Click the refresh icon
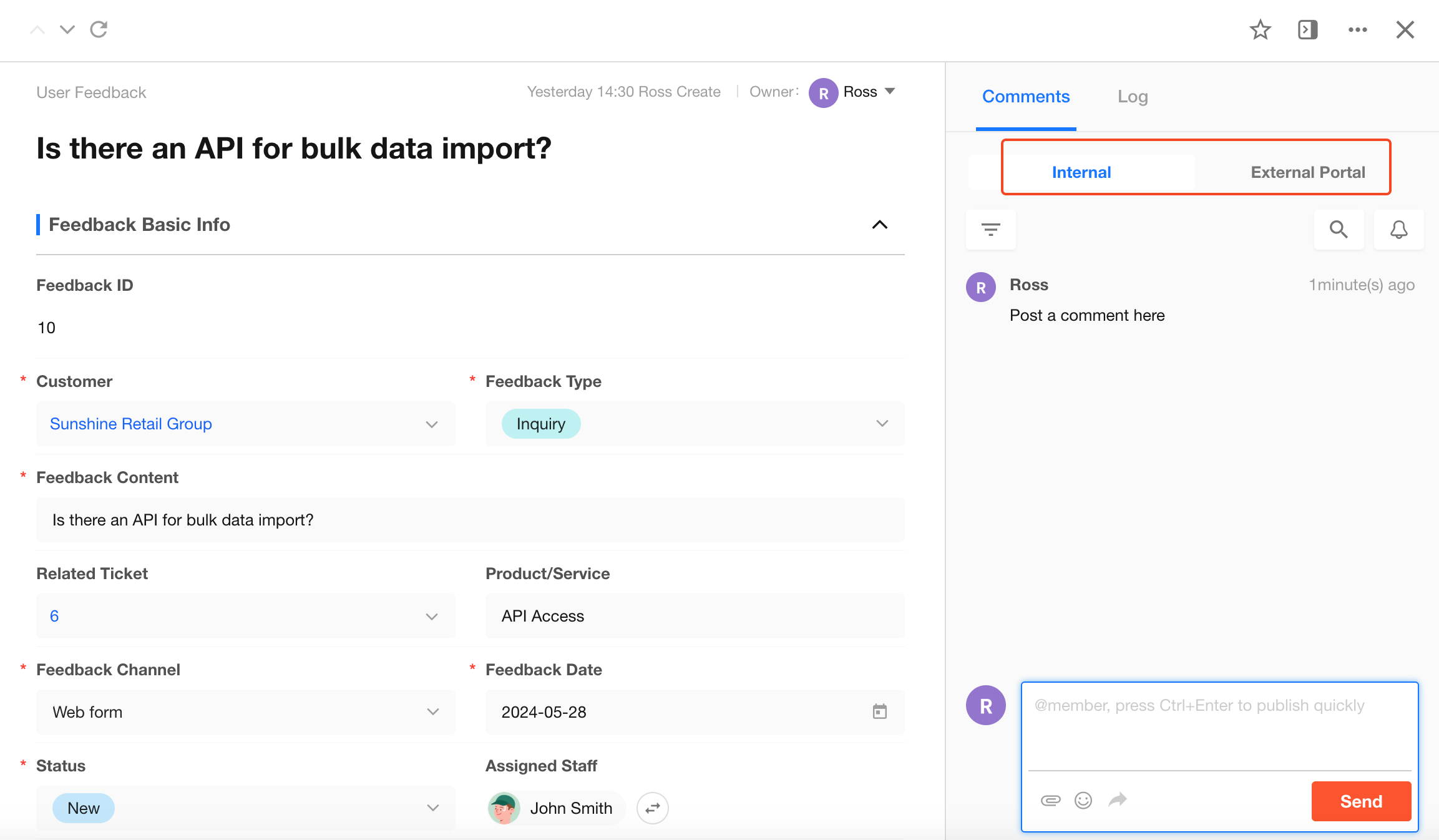The width and height of the screenshot is (1439, 840). coord(99,29)
